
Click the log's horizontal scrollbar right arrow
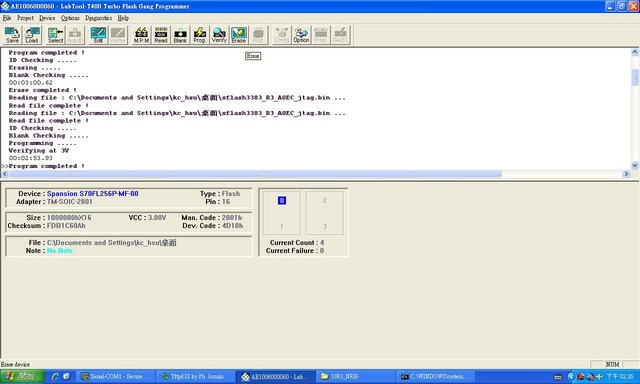pos(627,174)
